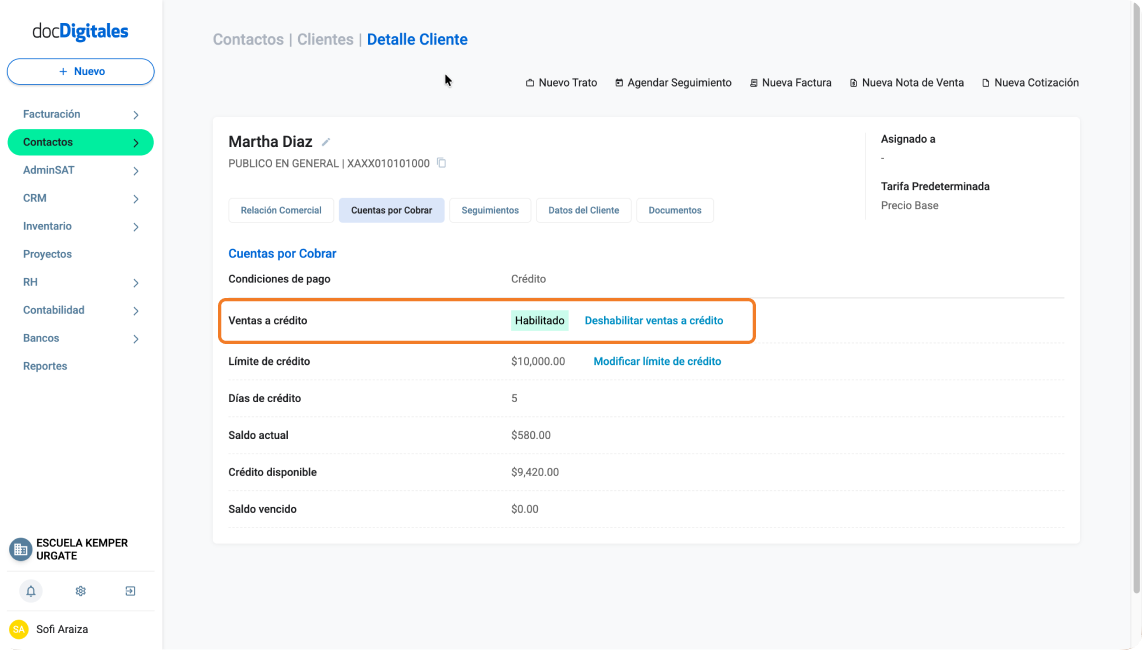Image resolution: width=1142 pixels, height=650 pixels.
Task: Click the Nueva Factura action
Action: (x=790, y=83)
